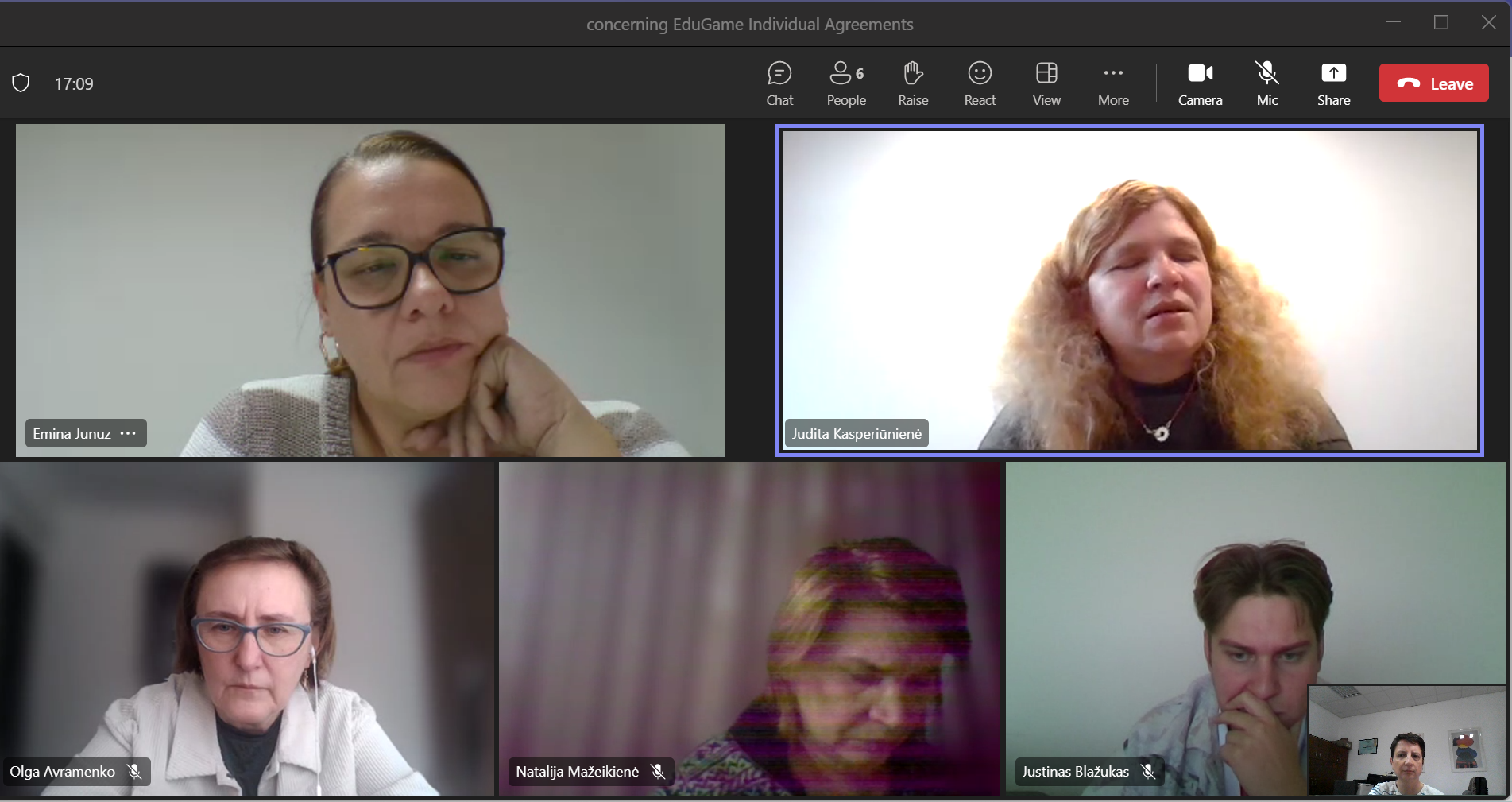Show the People participants list
Screen dimensions: 1512x802
pos(845,83)
